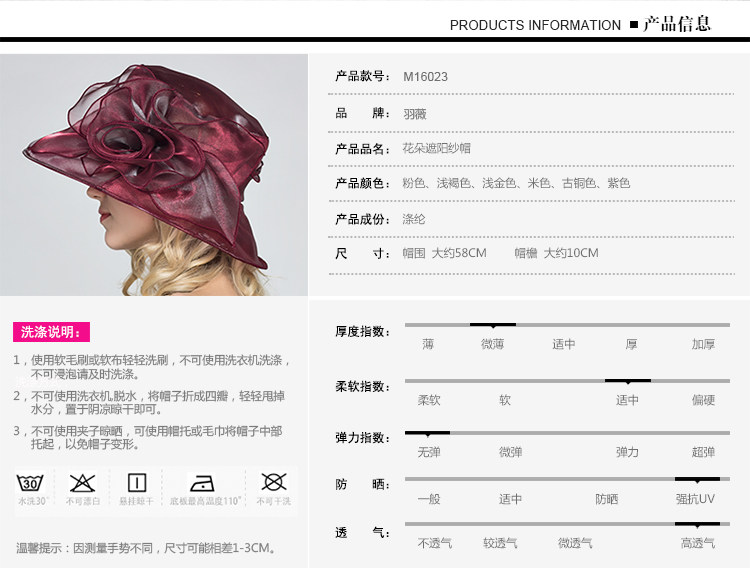
Task: Click the sun protection marker above 强抗UV
Action: (697, 479)
